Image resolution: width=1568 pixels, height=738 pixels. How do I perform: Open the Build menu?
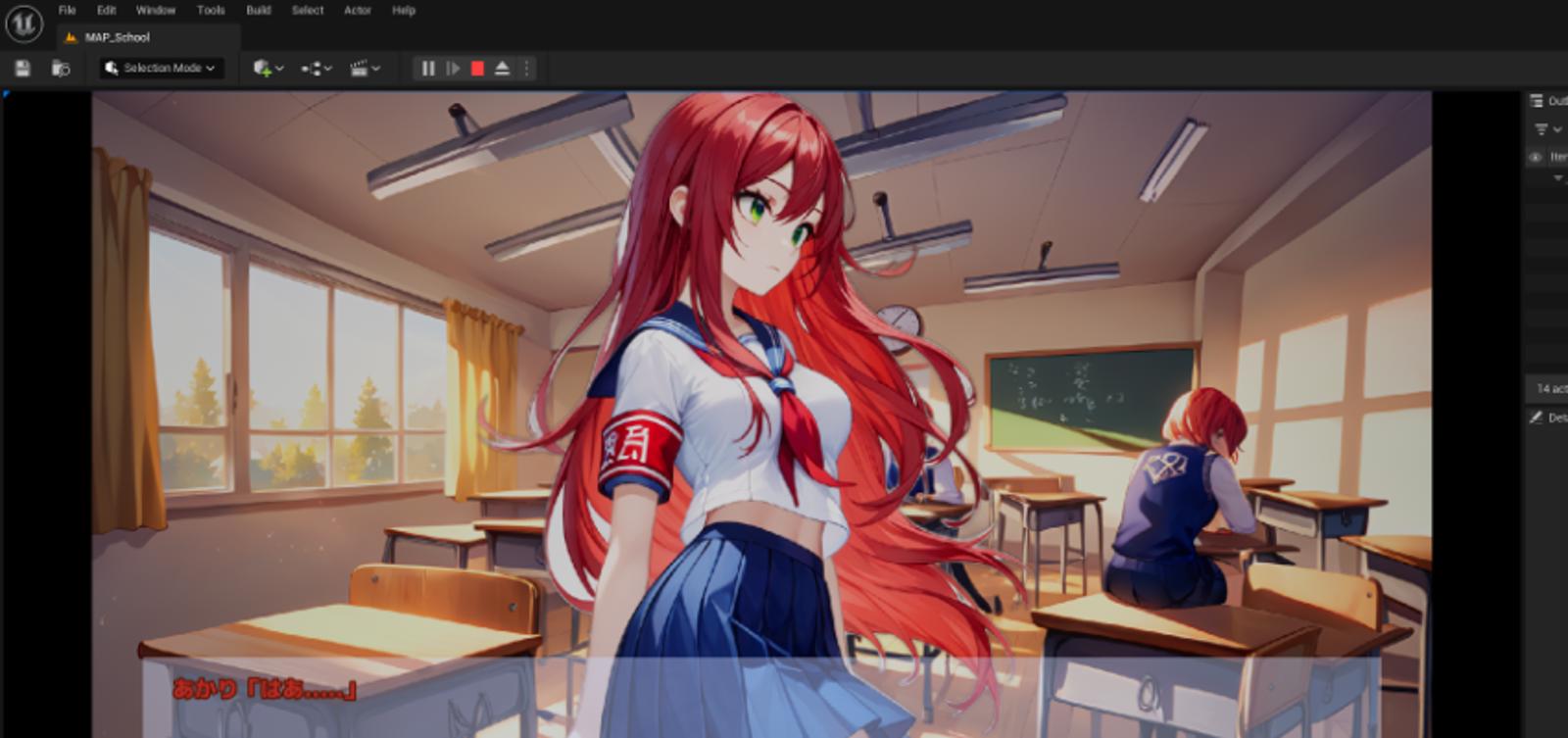pyautogui.click(x=259, y=10)
